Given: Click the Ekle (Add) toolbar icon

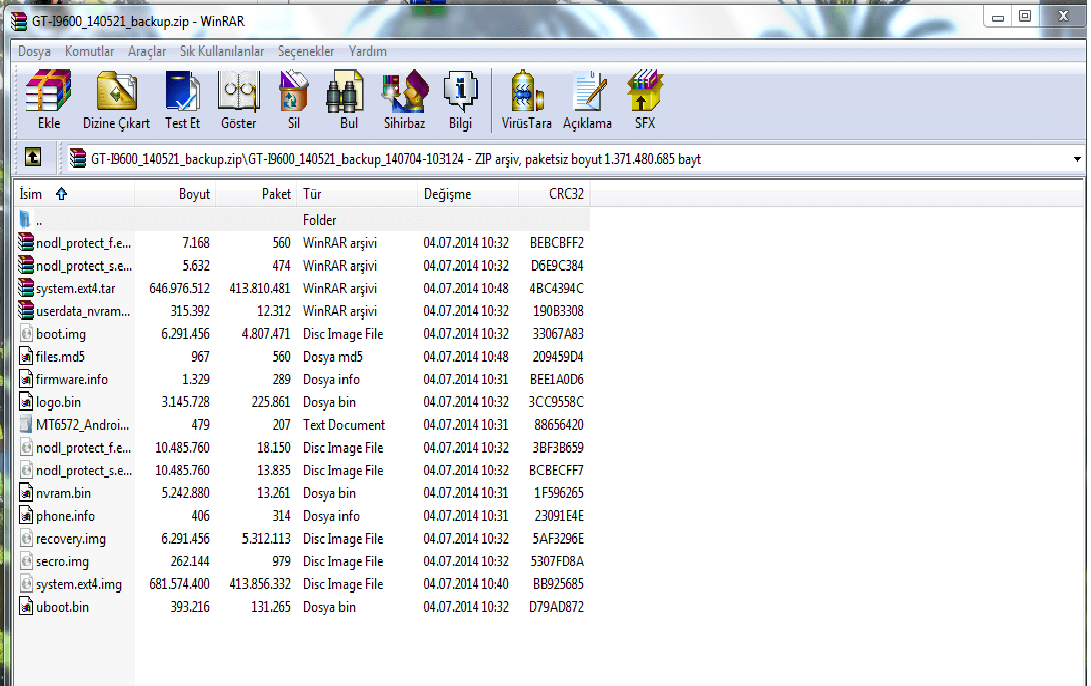Looking at the screenshot, I should click(x=48, y=101).
